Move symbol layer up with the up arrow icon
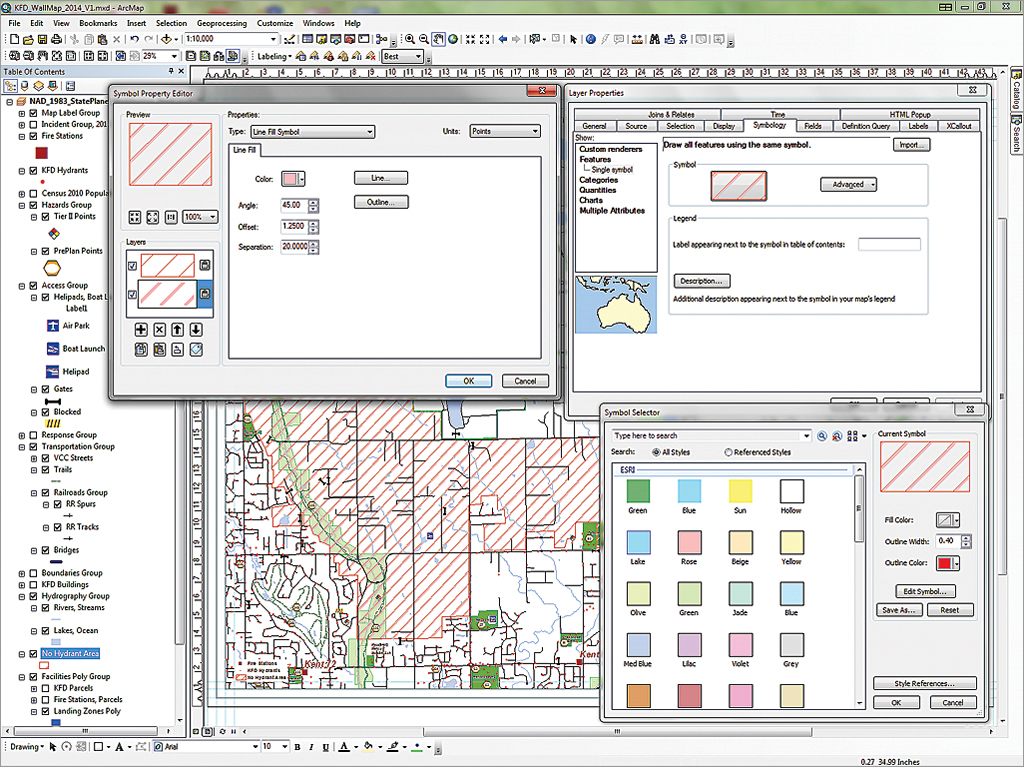This screenshot has width=1024, height=767. 177,329
